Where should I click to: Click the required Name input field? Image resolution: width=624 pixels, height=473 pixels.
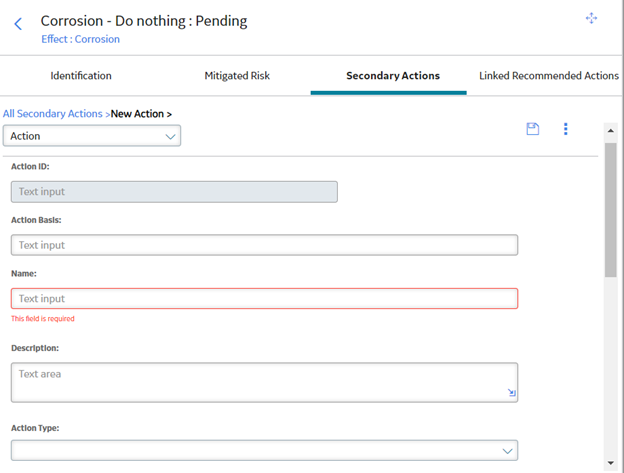(264, 298)
